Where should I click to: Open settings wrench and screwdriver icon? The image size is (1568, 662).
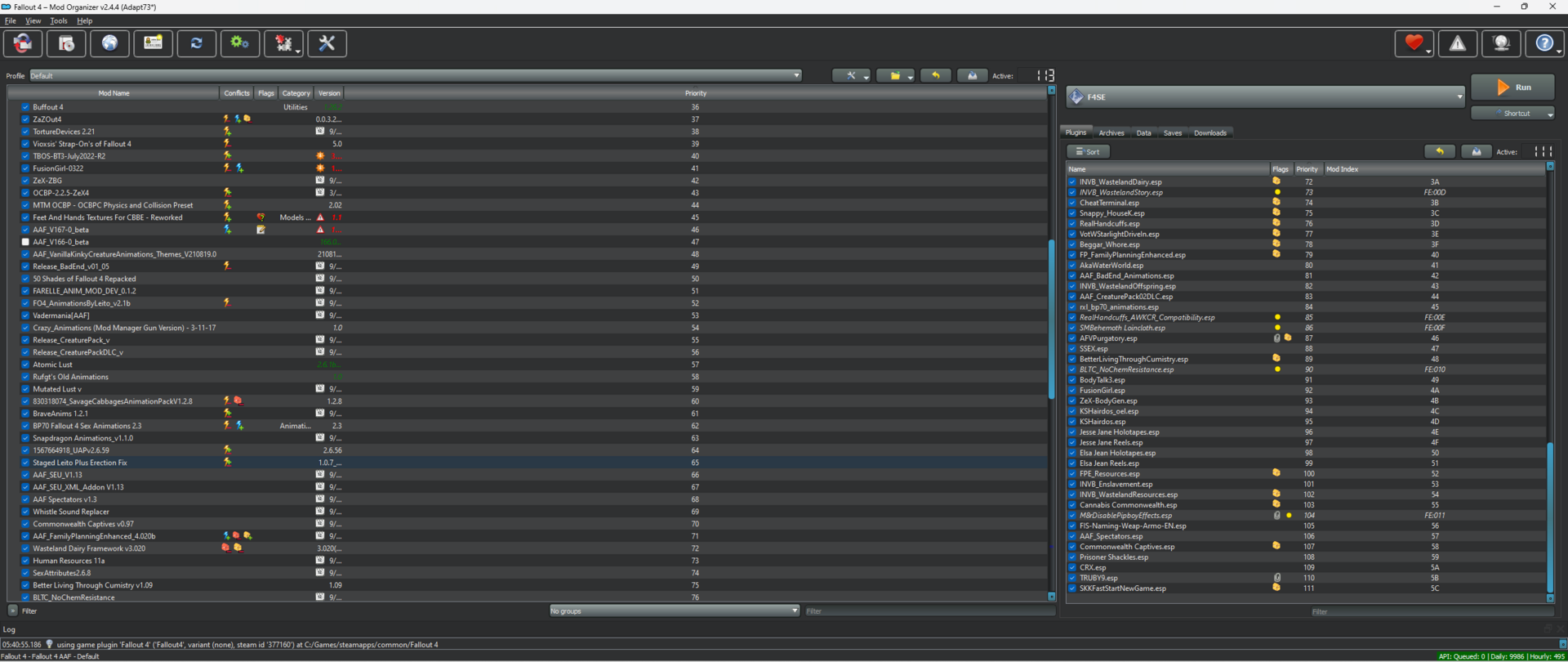pyautogui.click(x=327, y=43)
